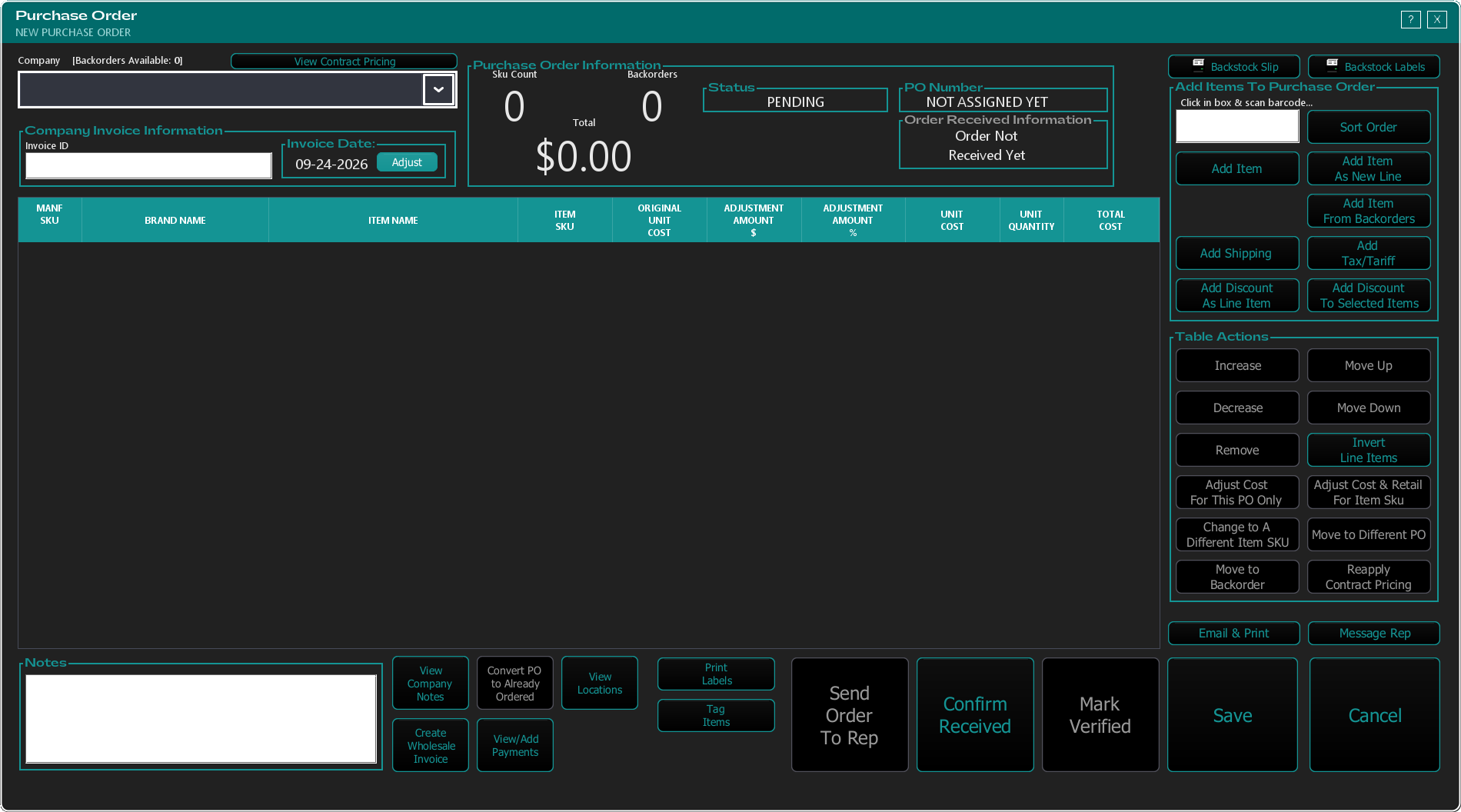The width and height of the screenshot is (1461, 812).
Task: Click the Tag Items button
Action: [716, 715]
